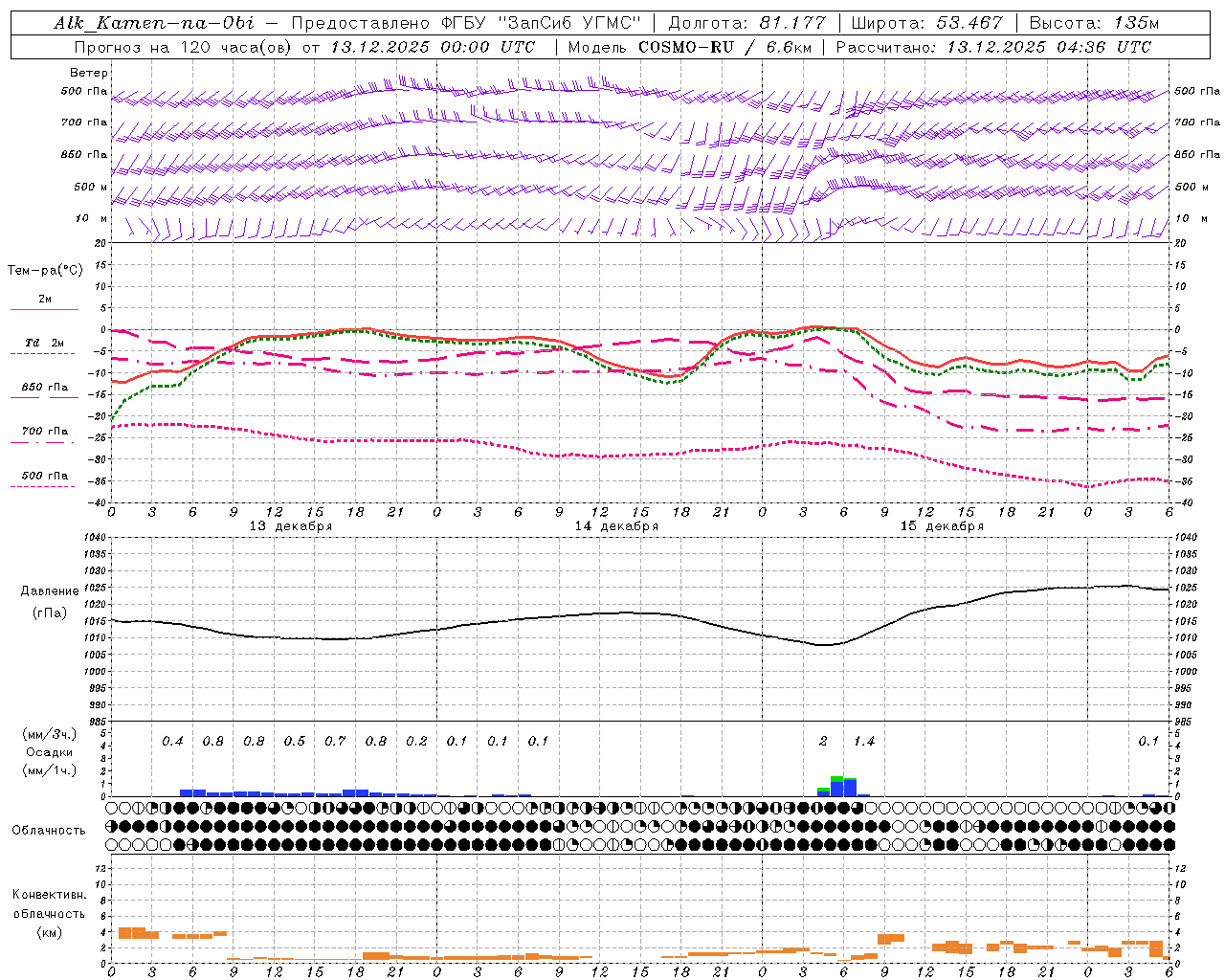Click the station name Alk_Kamen-na-Obi
Screen dimensions: 1225x980
pyautogui.click(x=154, y=23)
